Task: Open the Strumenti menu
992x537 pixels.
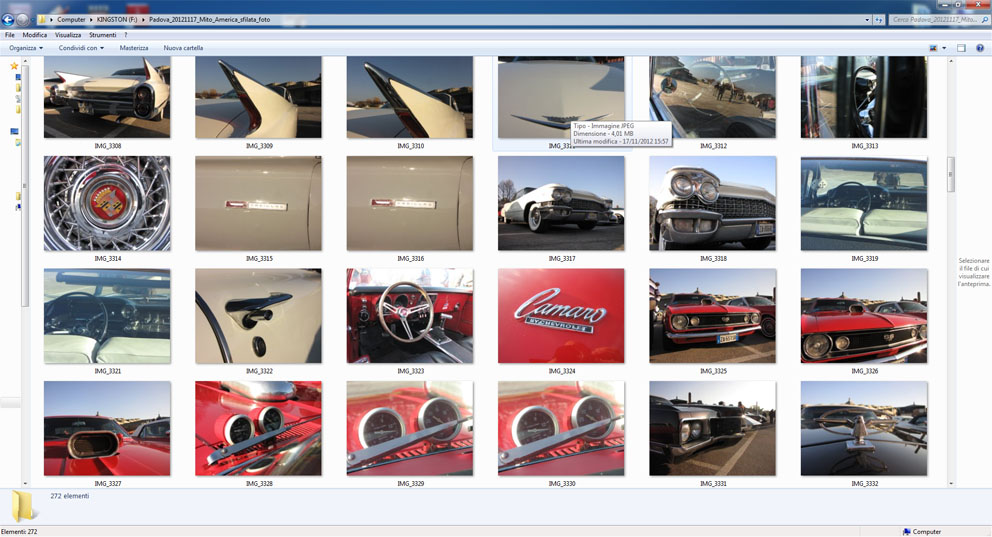Action: pyautogui.click(x=102, y=35)
